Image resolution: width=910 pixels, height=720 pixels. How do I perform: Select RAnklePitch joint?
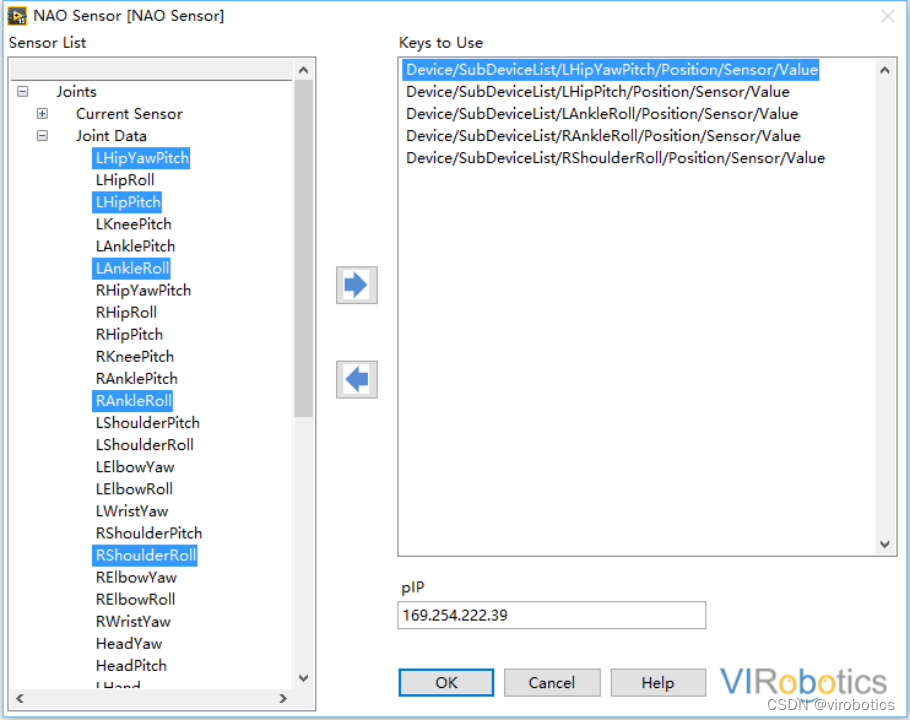136,378
